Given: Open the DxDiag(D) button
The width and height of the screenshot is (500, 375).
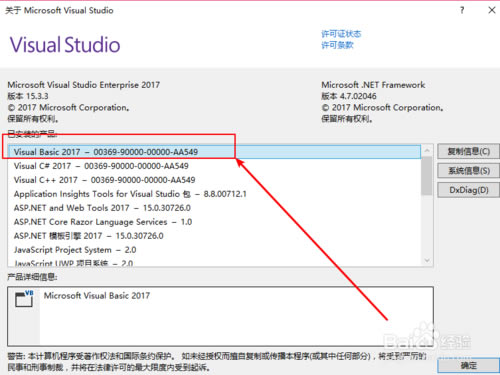Looking at the screenshot, I should (468, 190).
